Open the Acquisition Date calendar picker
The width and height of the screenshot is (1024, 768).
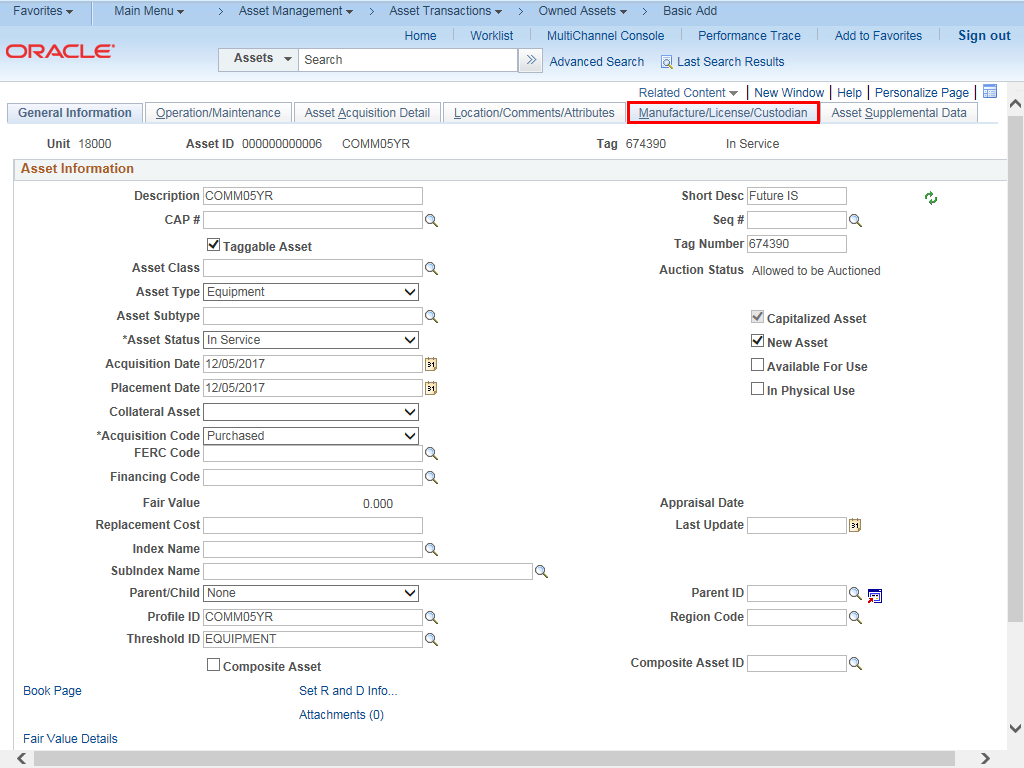tap(431, 364)
